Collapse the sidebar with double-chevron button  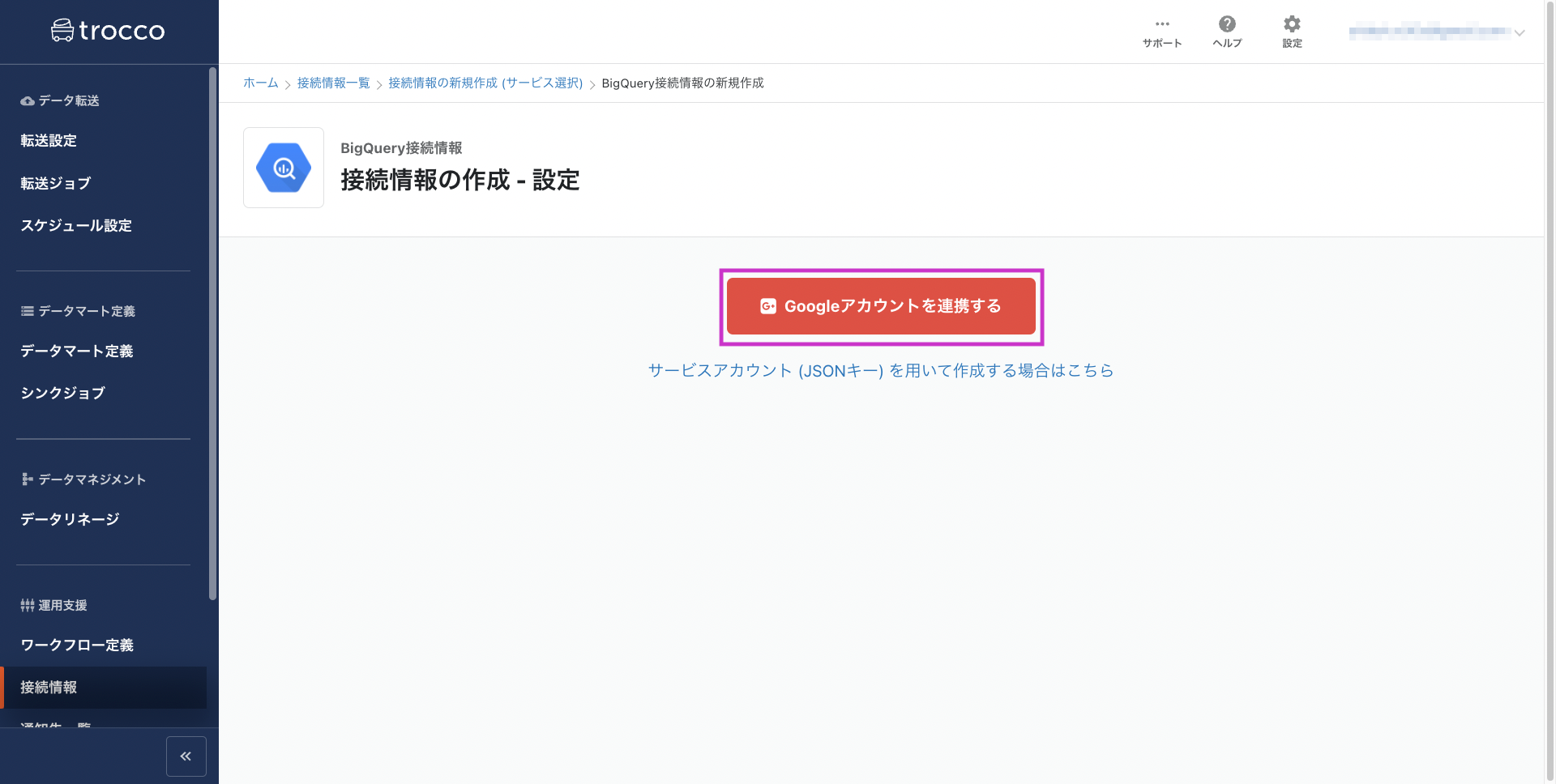pyautogui.click(x=186, y=756)
